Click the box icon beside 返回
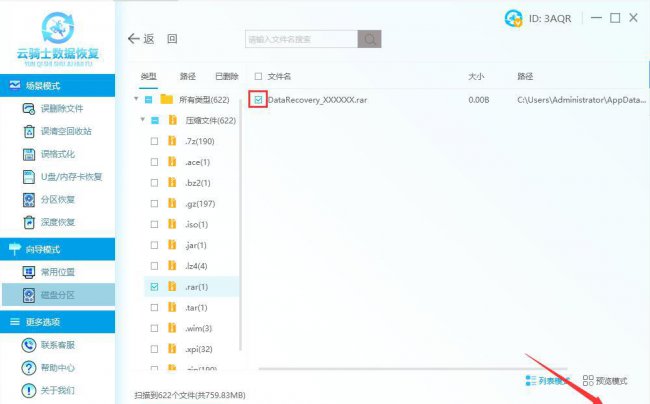Image resolution: width=650 pixels, height=404 pixels. click(x=172, y=39)
